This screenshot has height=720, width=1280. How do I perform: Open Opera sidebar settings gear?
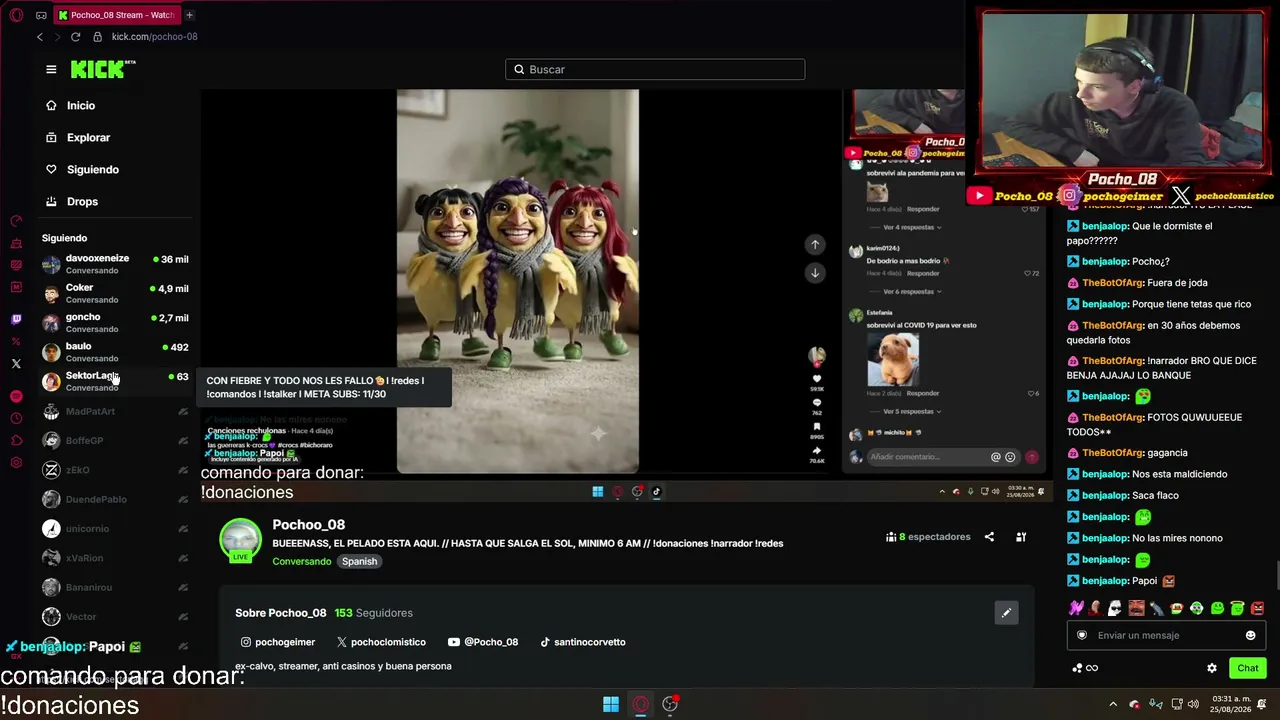(x=16, y=462)
